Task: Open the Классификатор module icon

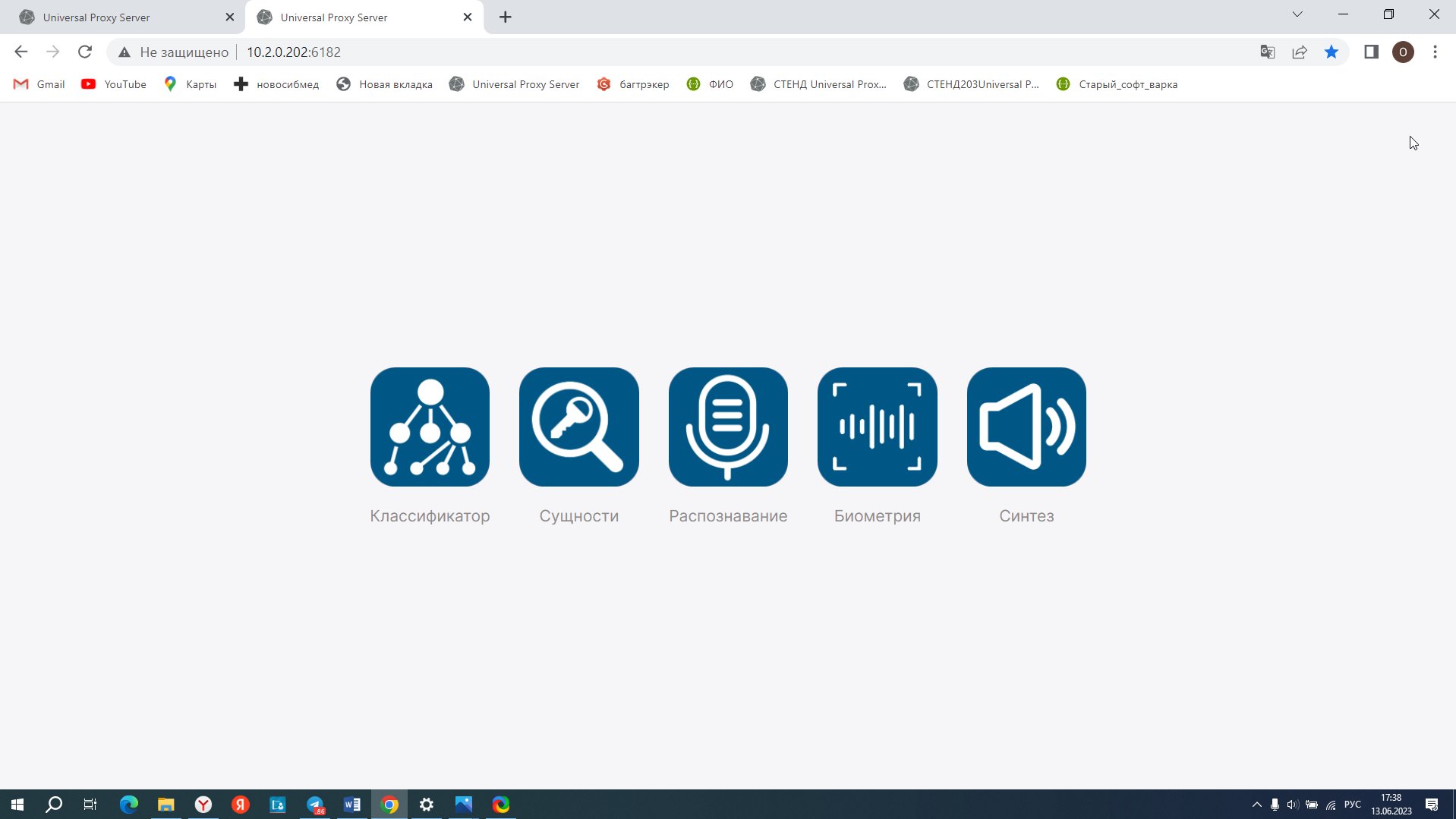Action: pyautogui.click(x=430, y=427)
